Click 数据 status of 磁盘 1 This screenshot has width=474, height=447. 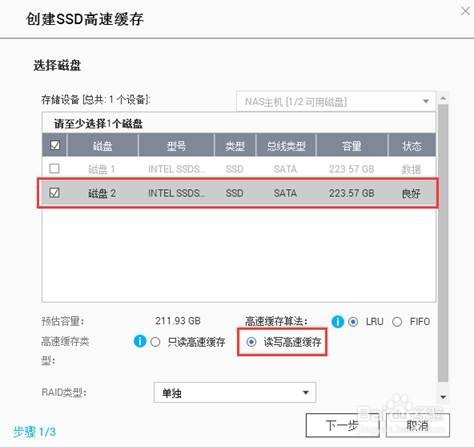tap(411, 169)
